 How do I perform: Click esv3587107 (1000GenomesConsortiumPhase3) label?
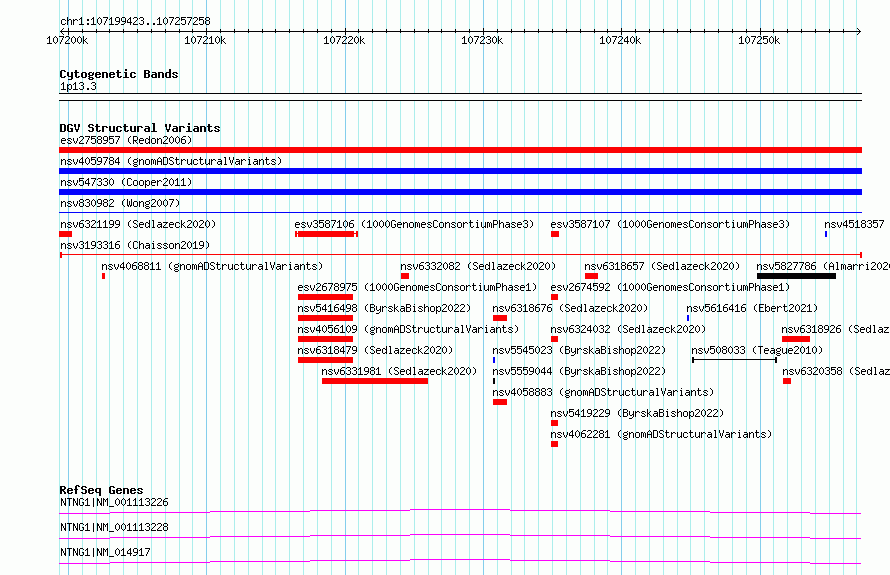pos(670,224)
